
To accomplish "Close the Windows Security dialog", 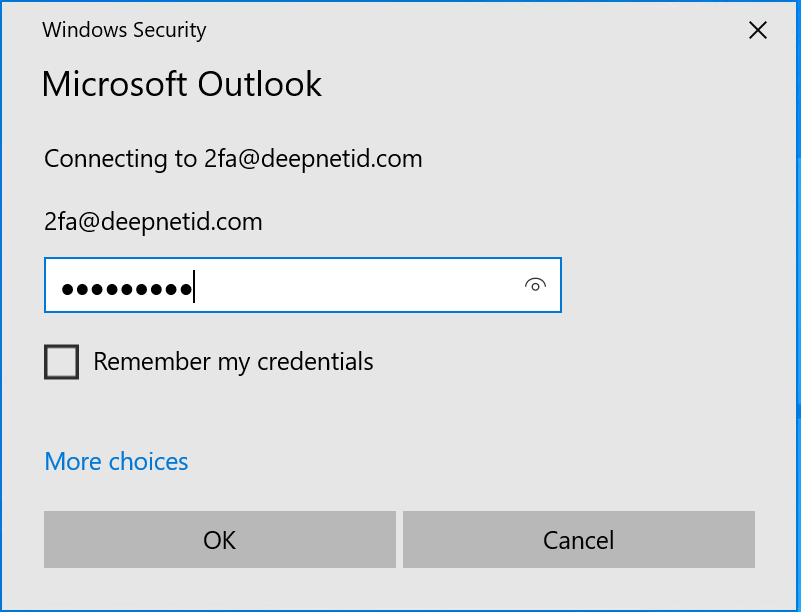I will click(x=758, y=30).
